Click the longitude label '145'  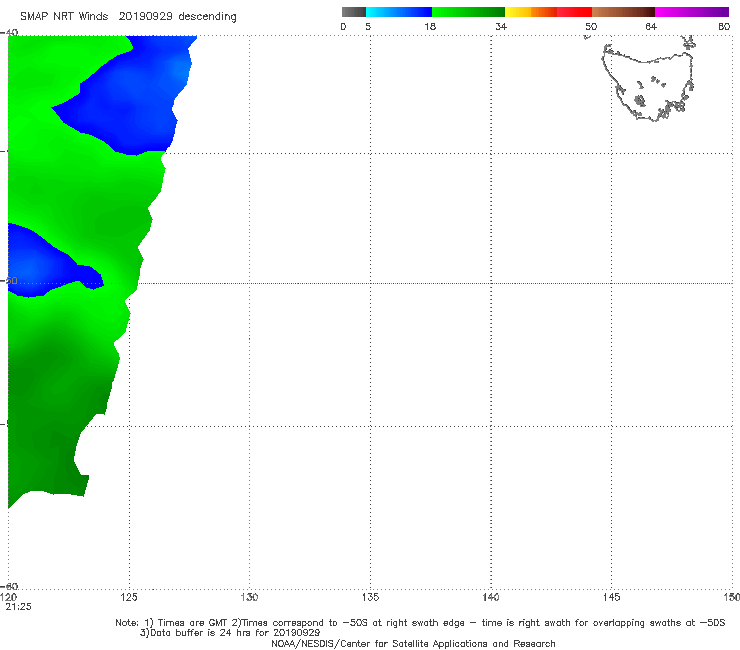(612, 598)
